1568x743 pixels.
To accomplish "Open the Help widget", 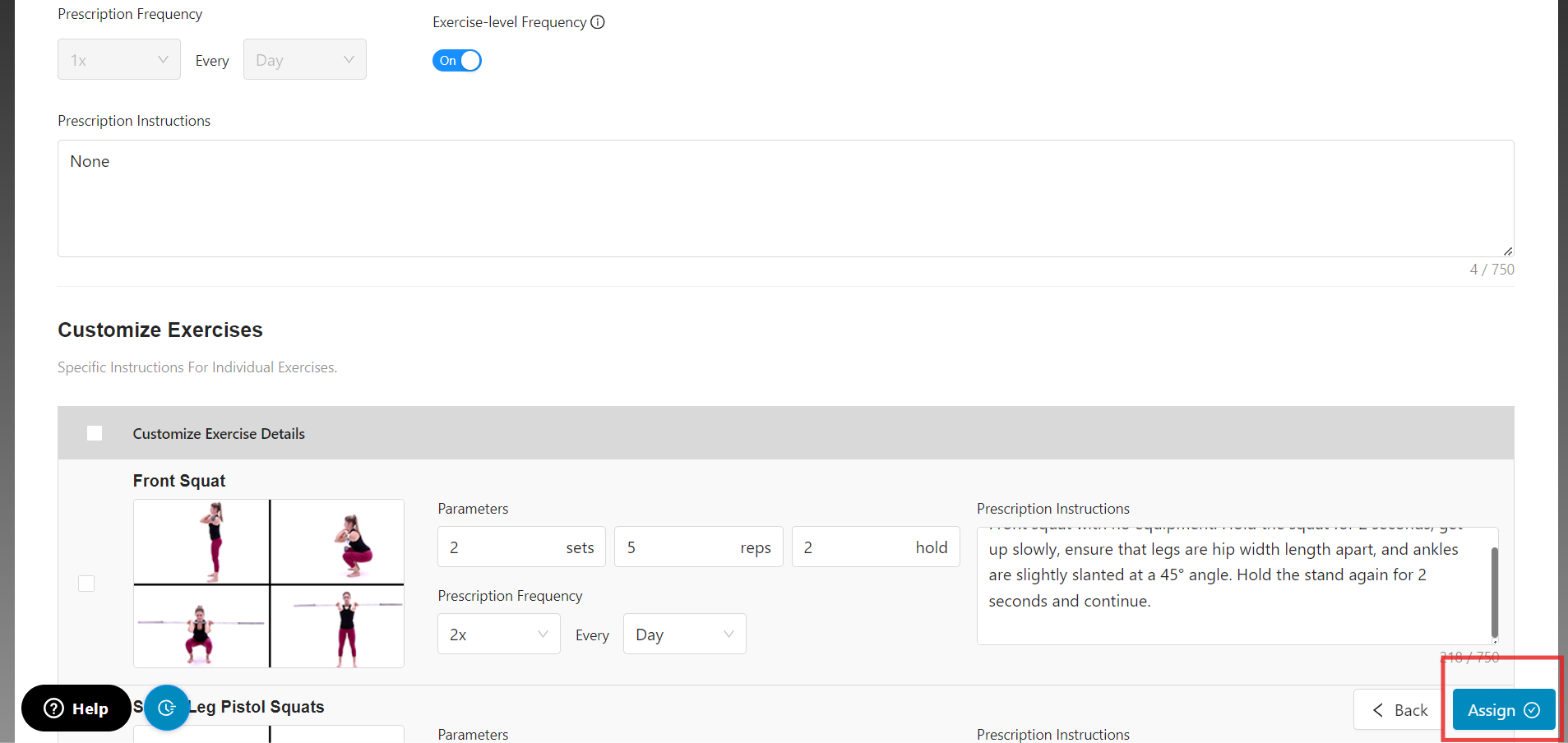I will click(76, 708).
